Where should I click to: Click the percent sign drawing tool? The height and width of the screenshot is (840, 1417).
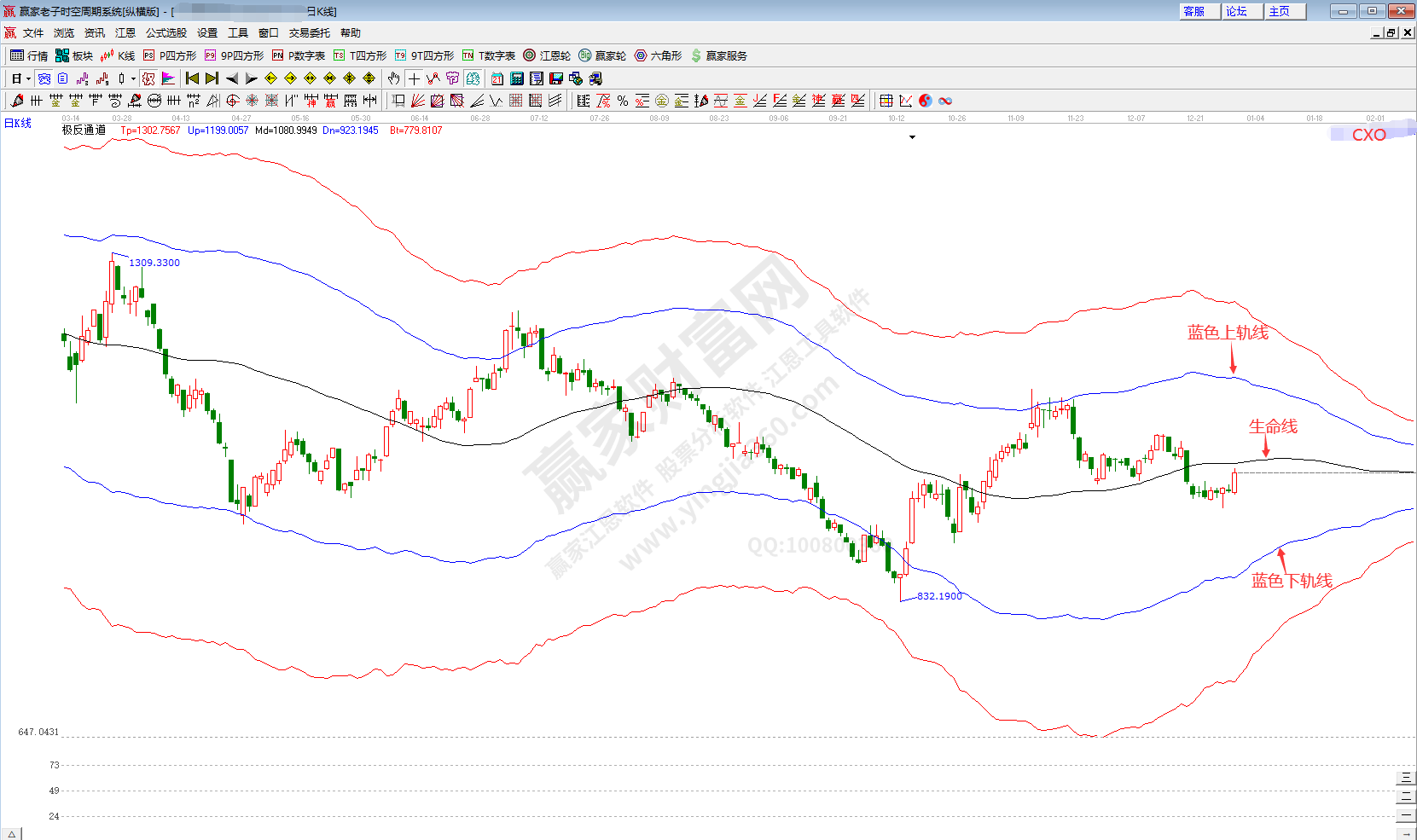[x=623, y=101]
